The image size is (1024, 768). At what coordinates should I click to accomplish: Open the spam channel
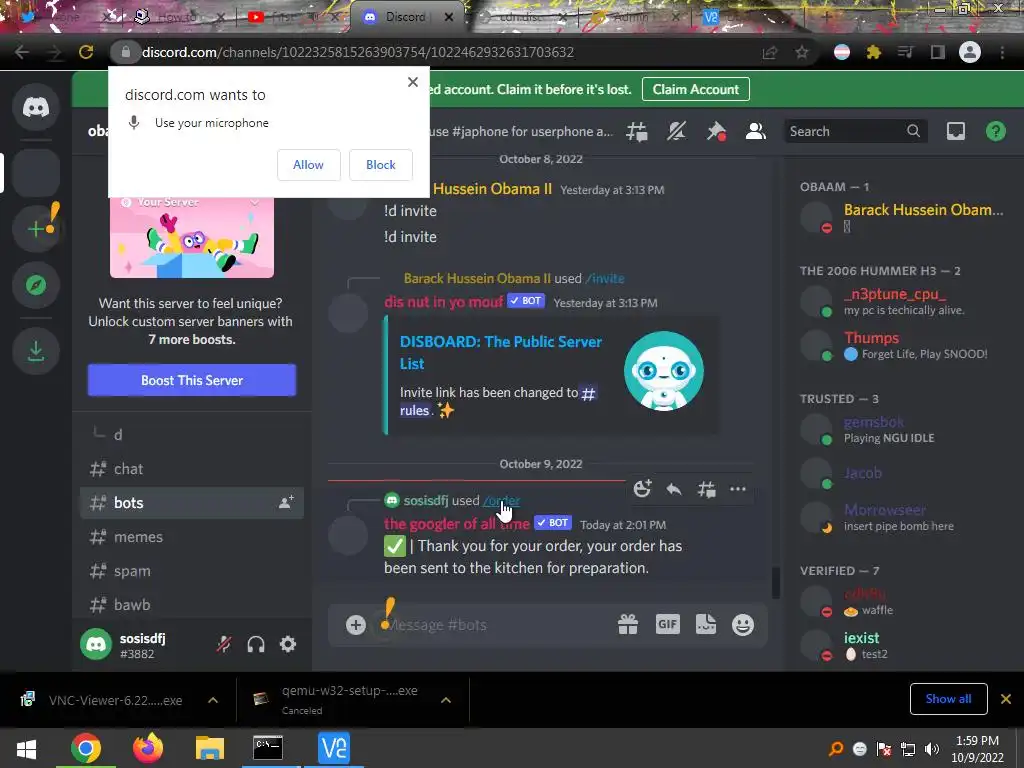pos(192,571)
